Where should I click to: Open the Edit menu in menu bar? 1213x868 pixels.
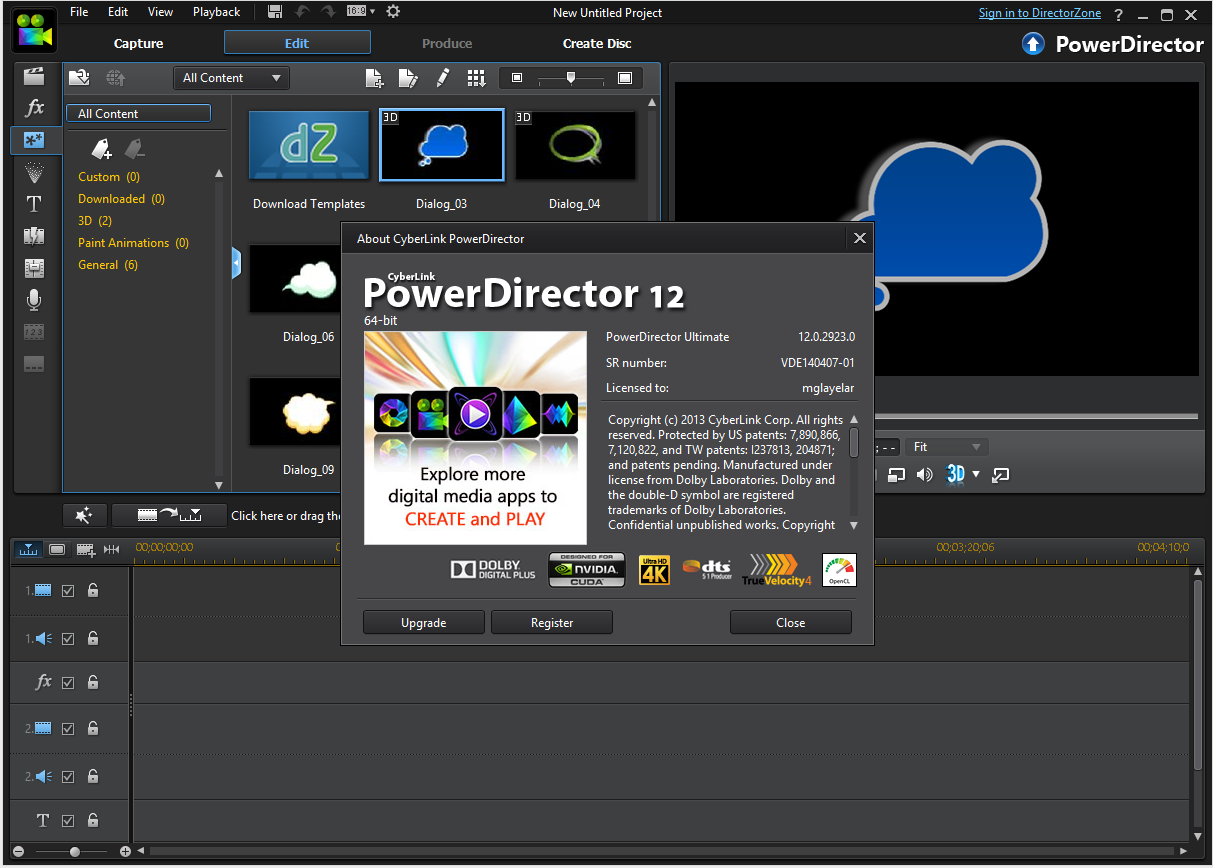click(x=118, y=12)
